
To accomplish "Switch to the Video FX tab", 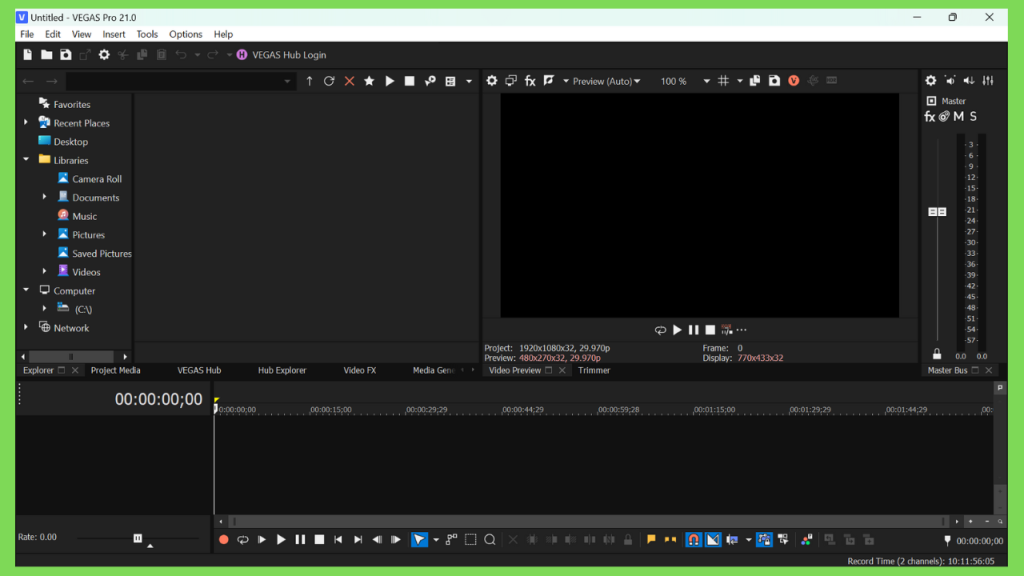I will 360,370.
